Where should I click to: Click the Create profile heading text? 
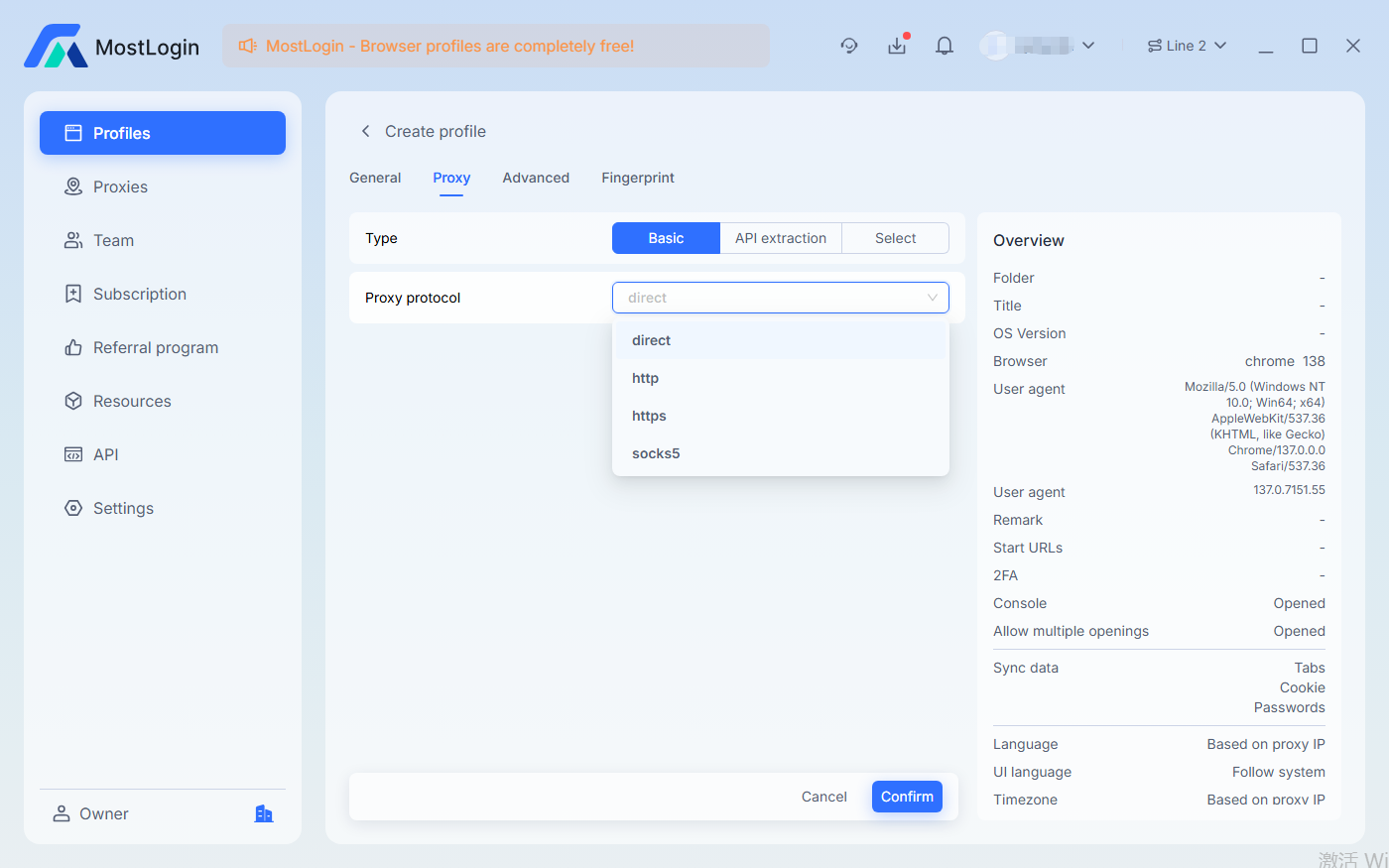pyautogui.click(x=436, y=131)
